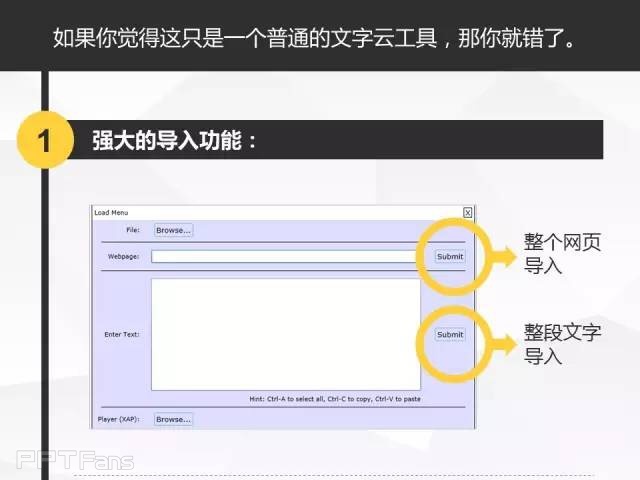Viewport: 640px width, 480px height.
Task: Click the Ctrl-A hint text line
Action: 334,398
